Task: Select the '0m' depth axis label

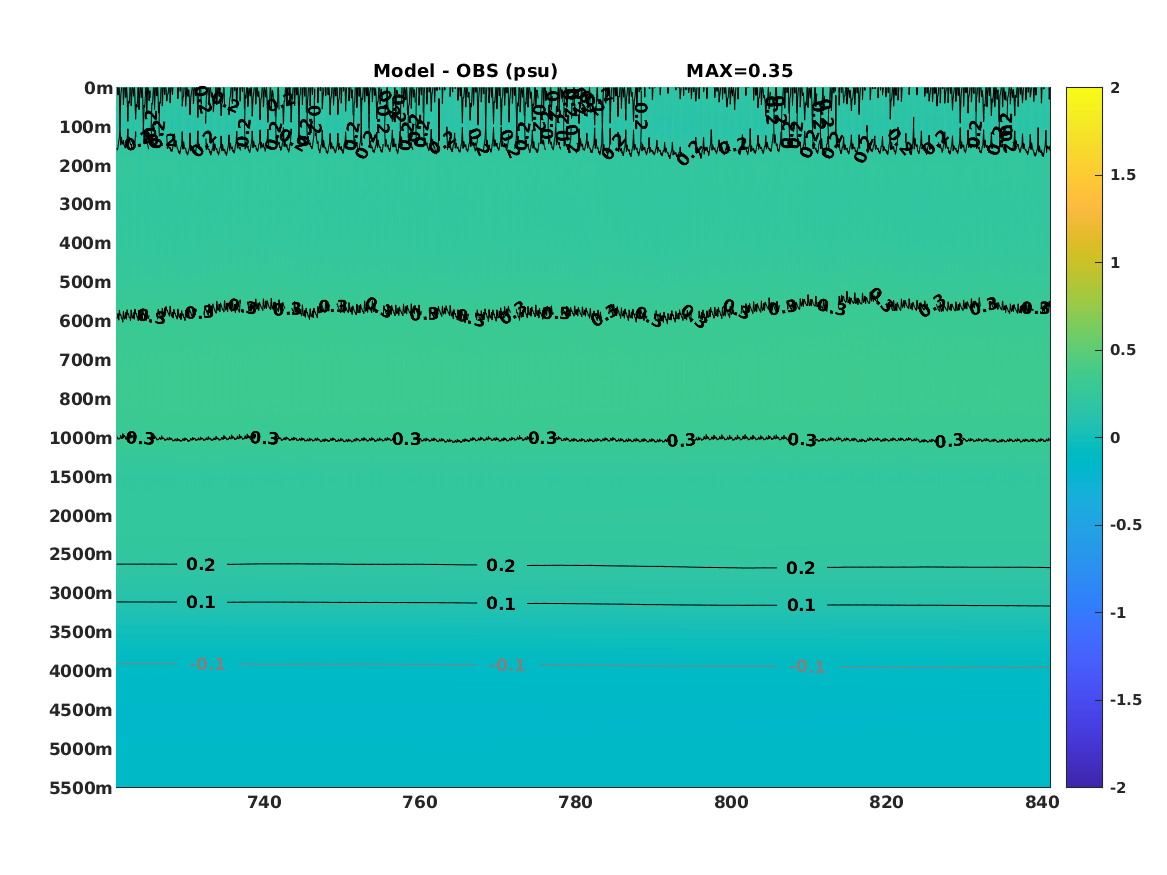Action: pyautogui.click(x=98, y=89)
